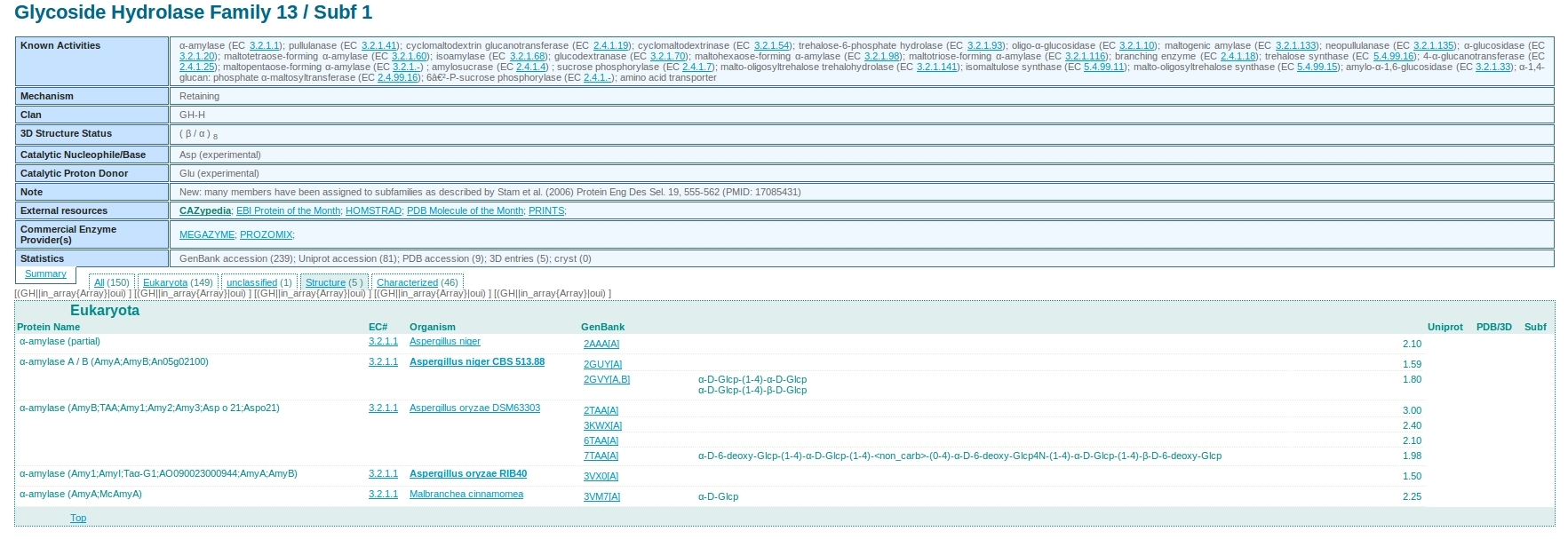Open PDB entry 3KWX[A]

602,425
